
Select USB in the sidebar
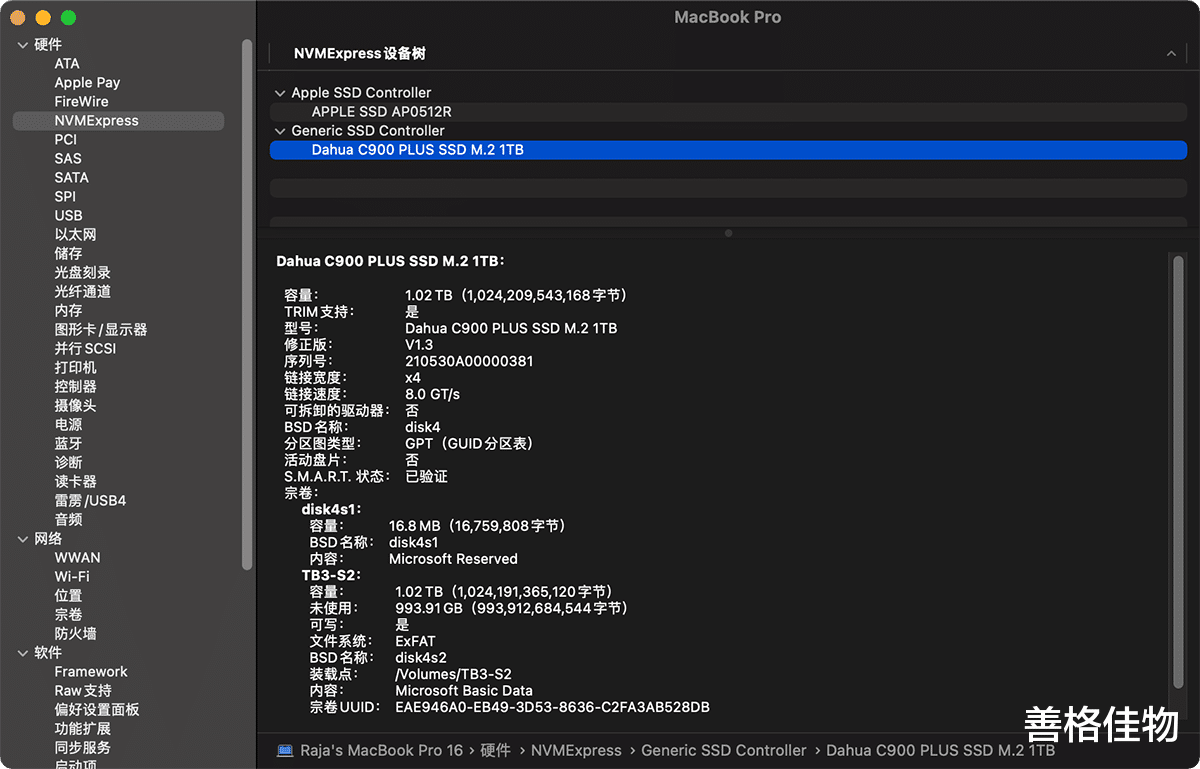68,215
